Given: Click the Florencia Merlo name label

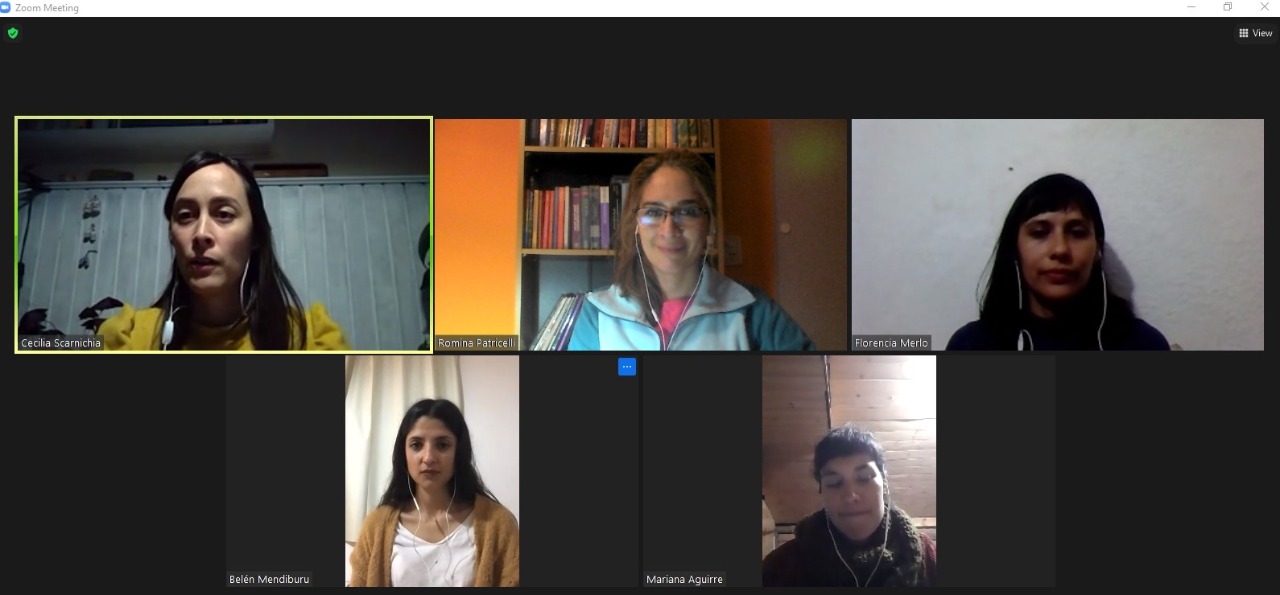Looking at the screenshot, I should [x=891, y=343].
